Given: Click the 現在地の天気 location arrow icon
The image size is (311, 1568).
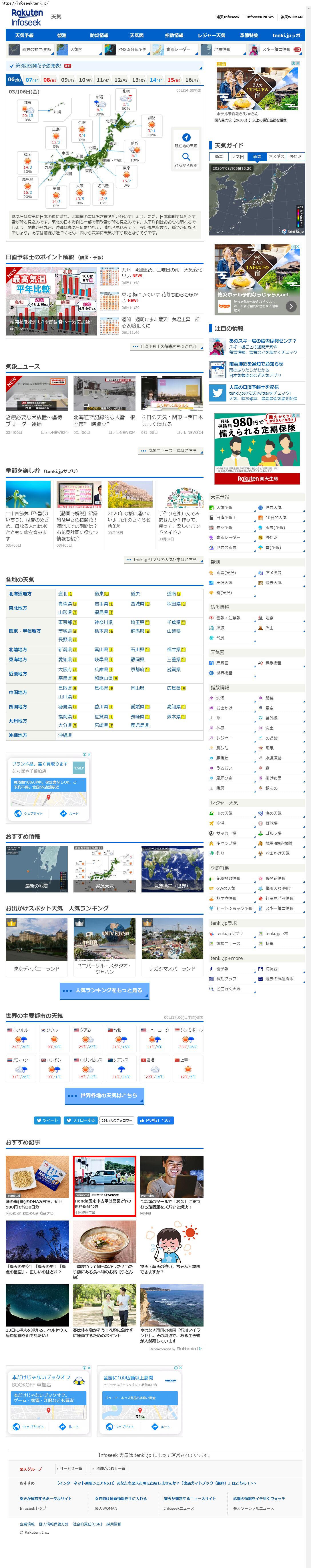Looking at the screenshot, I should (x=186, y=137).
